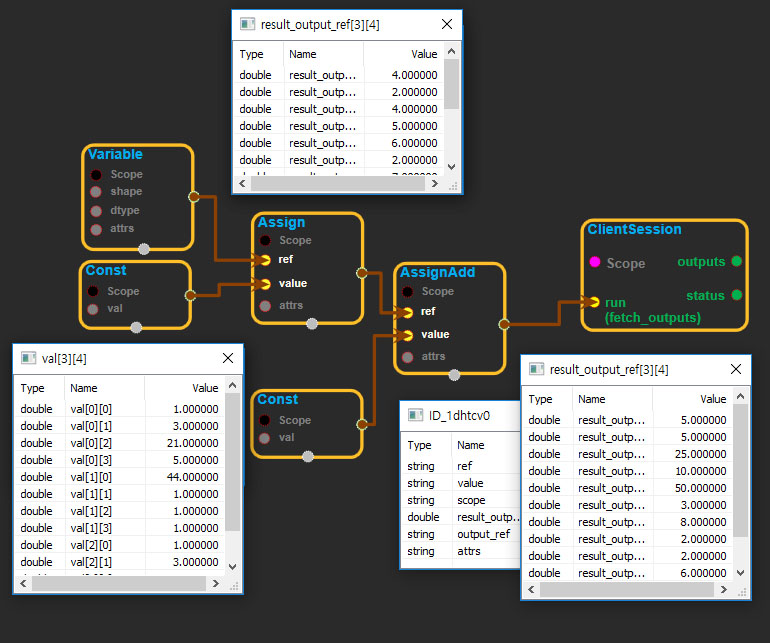Image resolution: width=770 pixels, height=643 pixels.
Task: Click the Assign node ref input port
Action: point(265,260)
